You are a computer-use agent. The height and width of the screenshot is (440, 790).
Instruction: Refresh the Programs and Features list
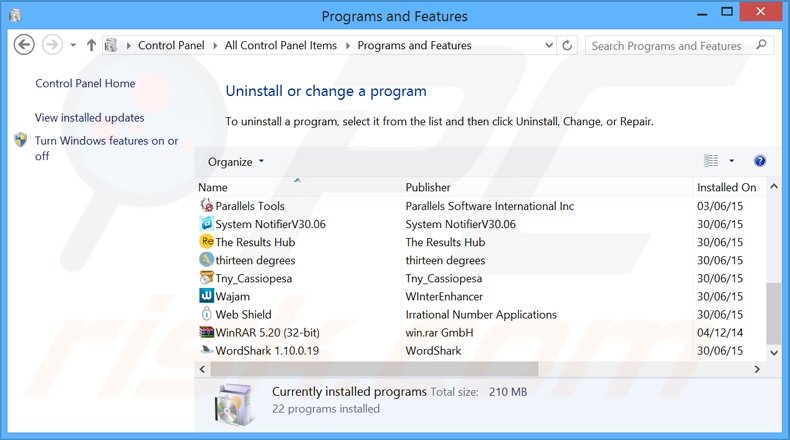567,45
